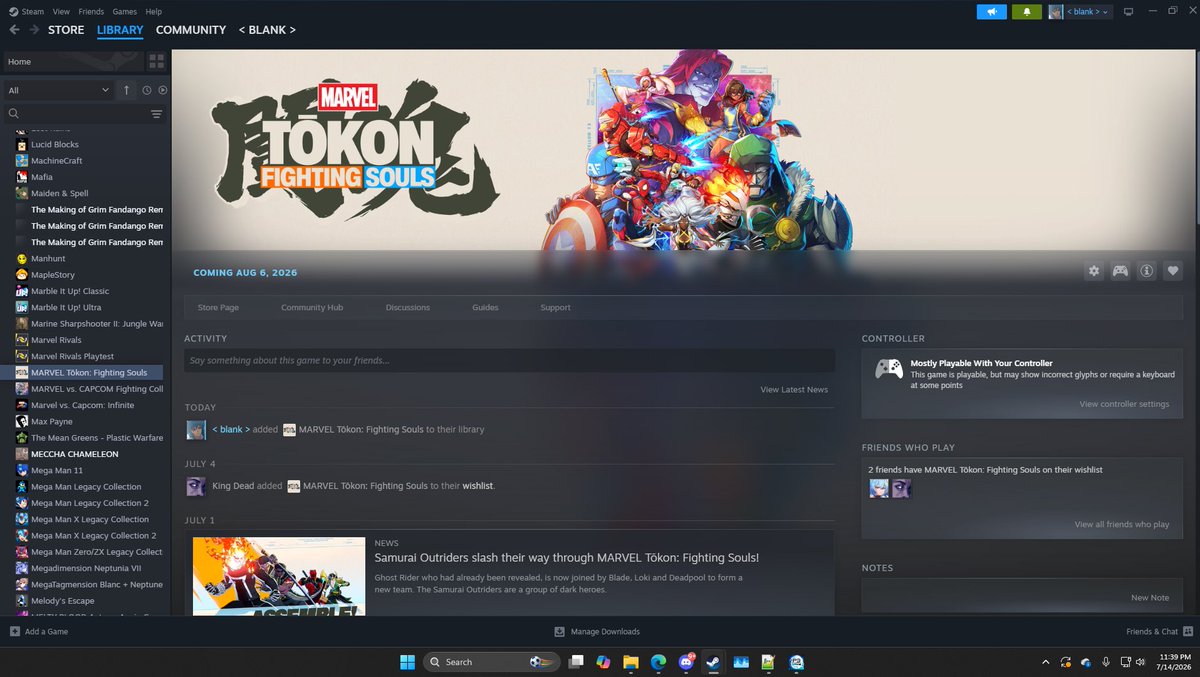
Task: Show hidden system tray icons chevron
Action: (x=1046, y=662)
